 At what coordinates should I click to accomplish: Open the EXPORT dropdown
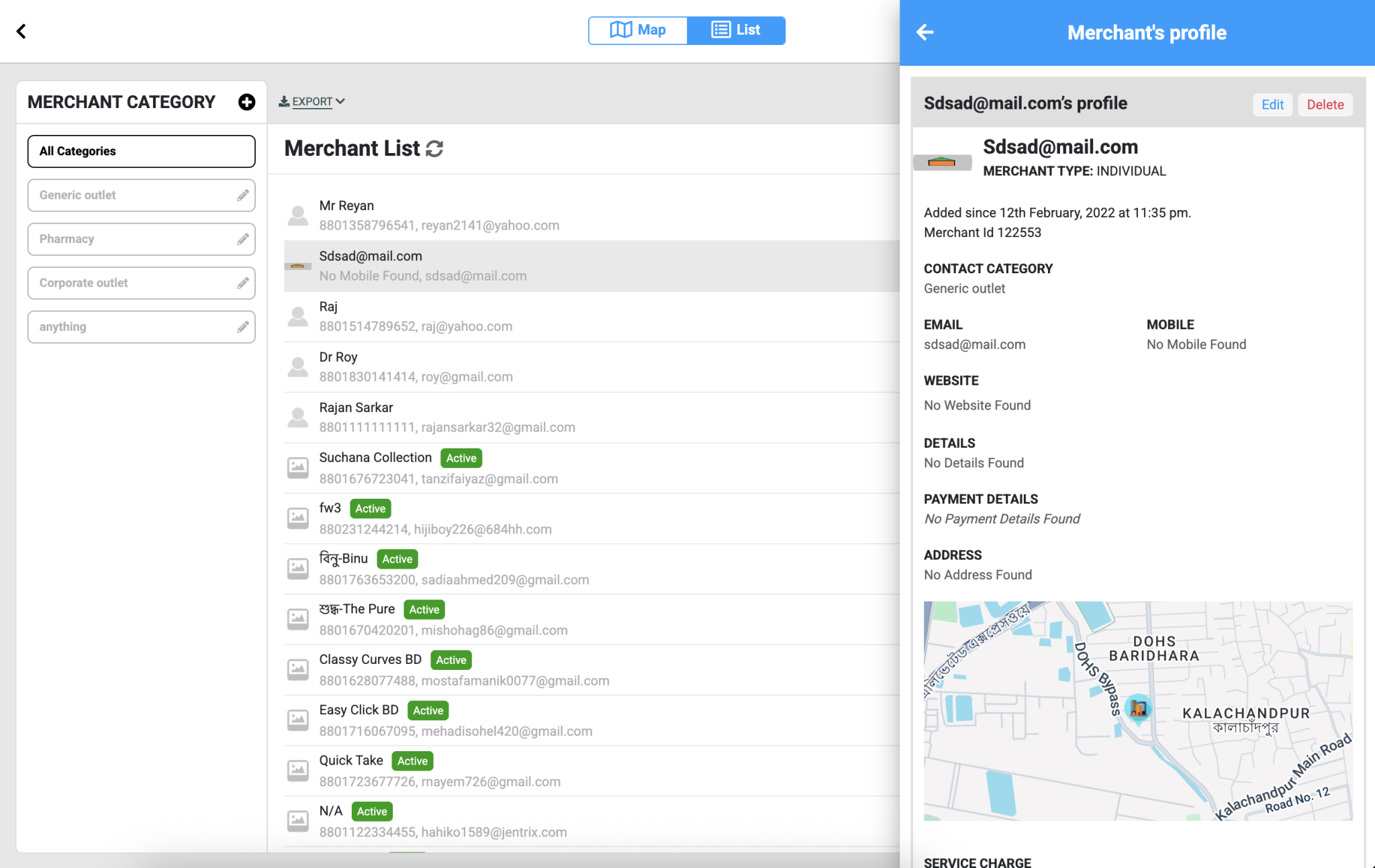point(312,101)
